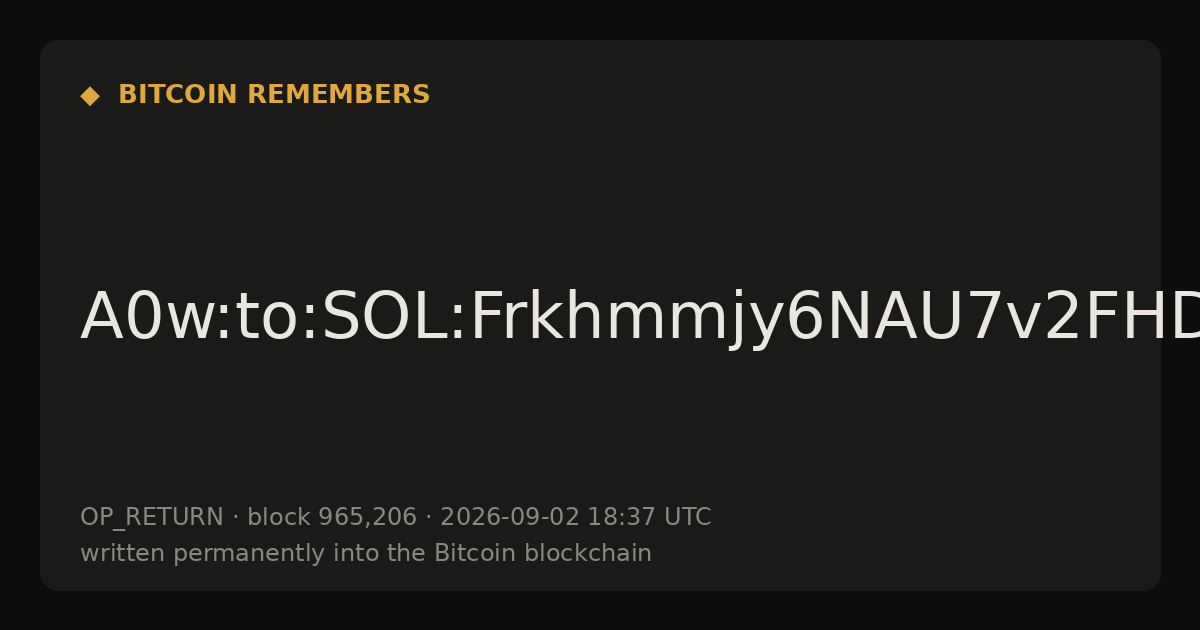The image size is (1200, 630).
Task: Click the OP_RETURN label
Action: pos(152,518)
